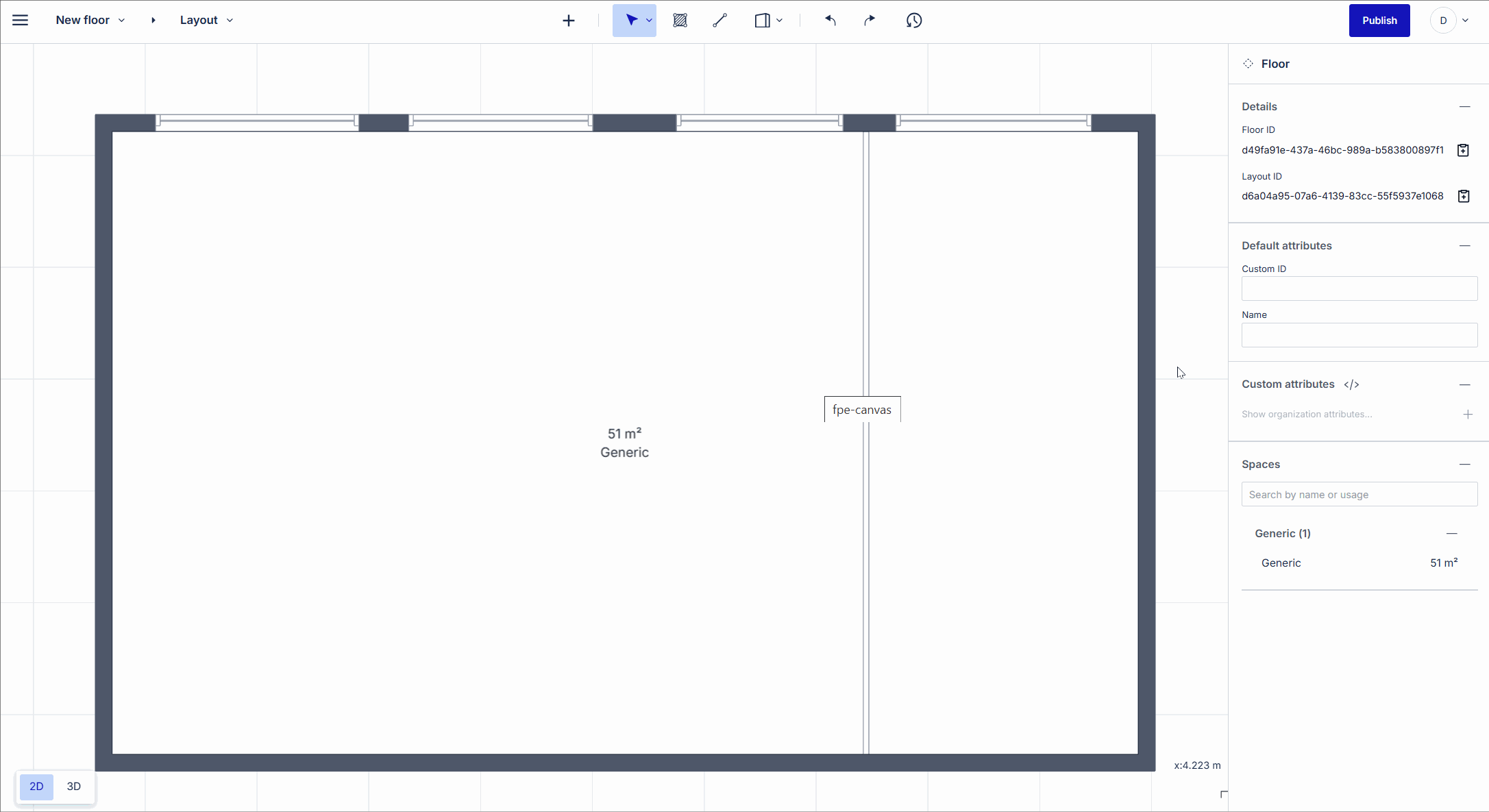Switch to 2D view mode
This screenshot has height=812, width=1489.
pos(36,786)
